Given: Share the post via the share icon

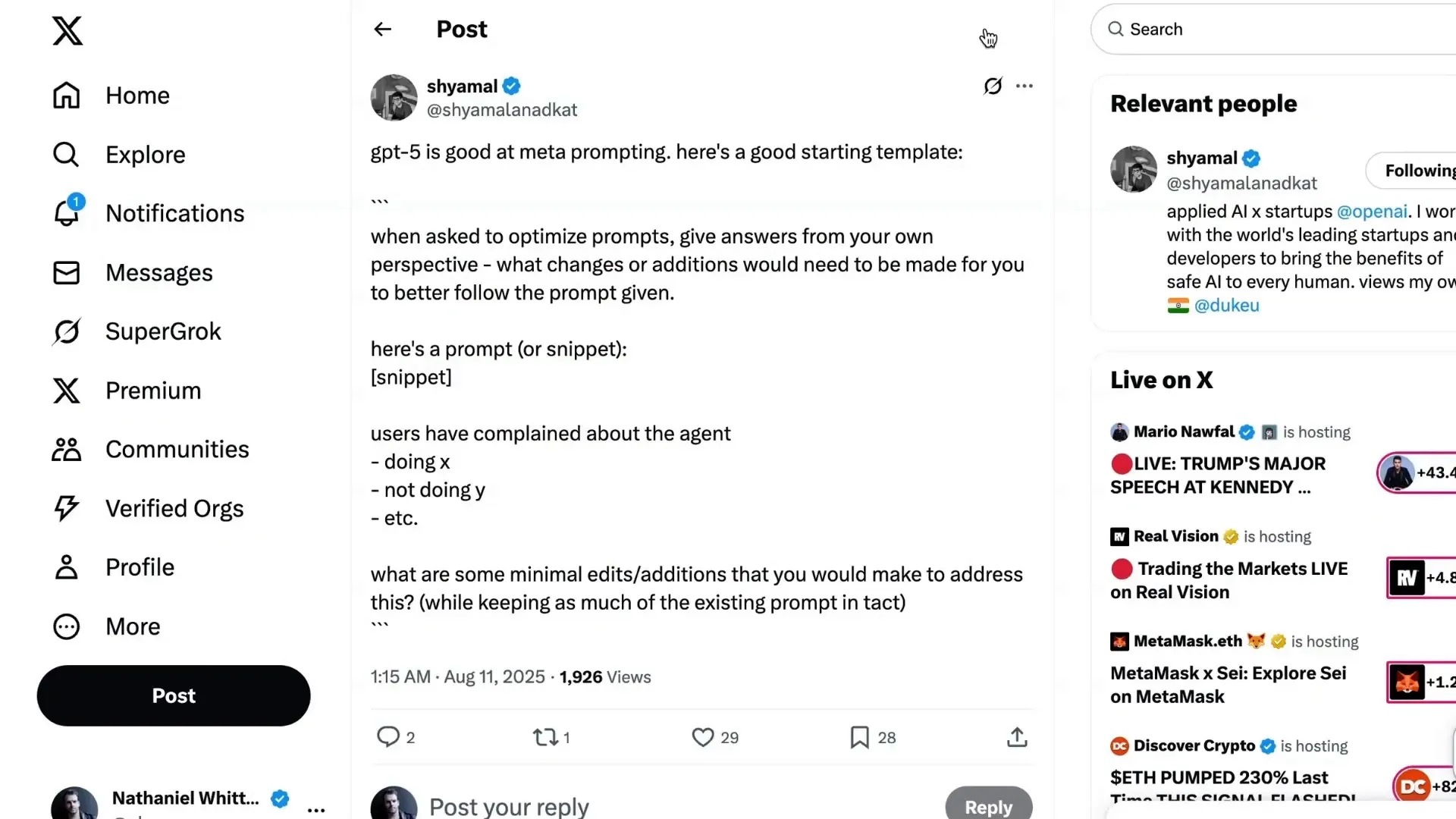Looking at the screenshot, I should pos(1016,736).
